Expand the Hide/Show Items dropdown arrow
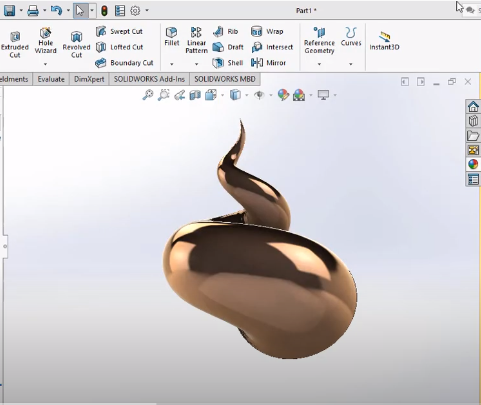This screenshot has width=481, height=405. click(271, 95)
